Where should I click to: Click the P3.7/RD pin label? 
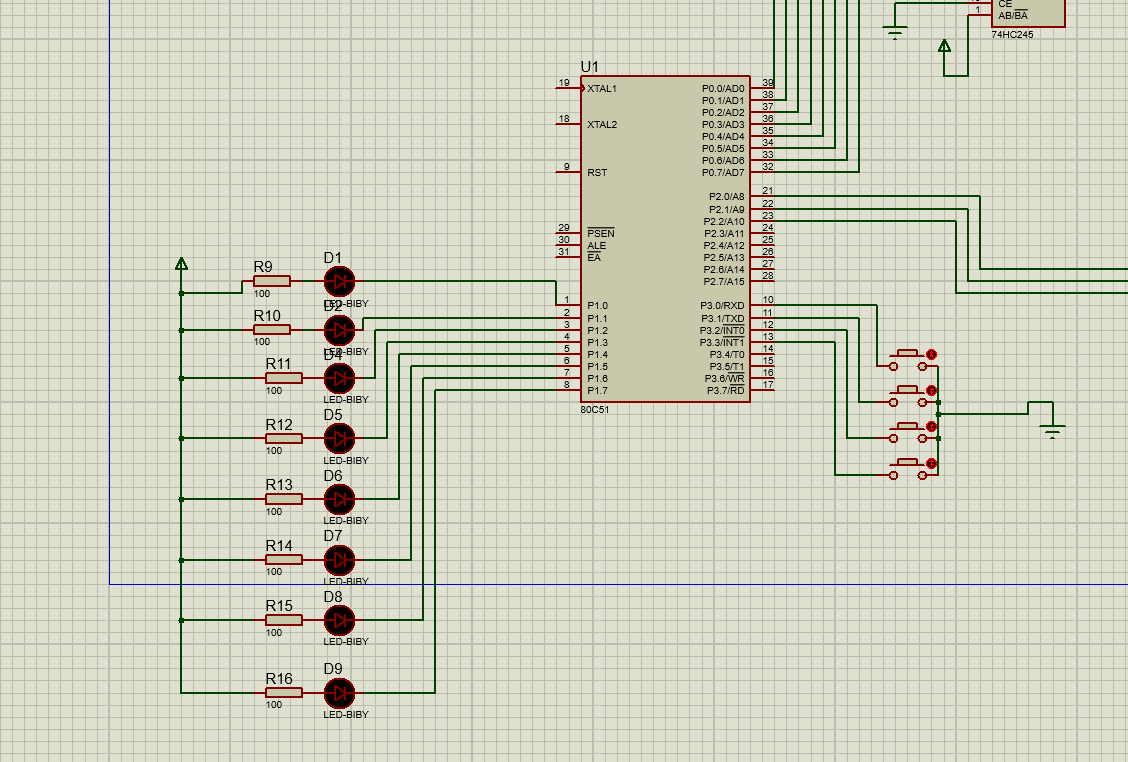(725, 391)
